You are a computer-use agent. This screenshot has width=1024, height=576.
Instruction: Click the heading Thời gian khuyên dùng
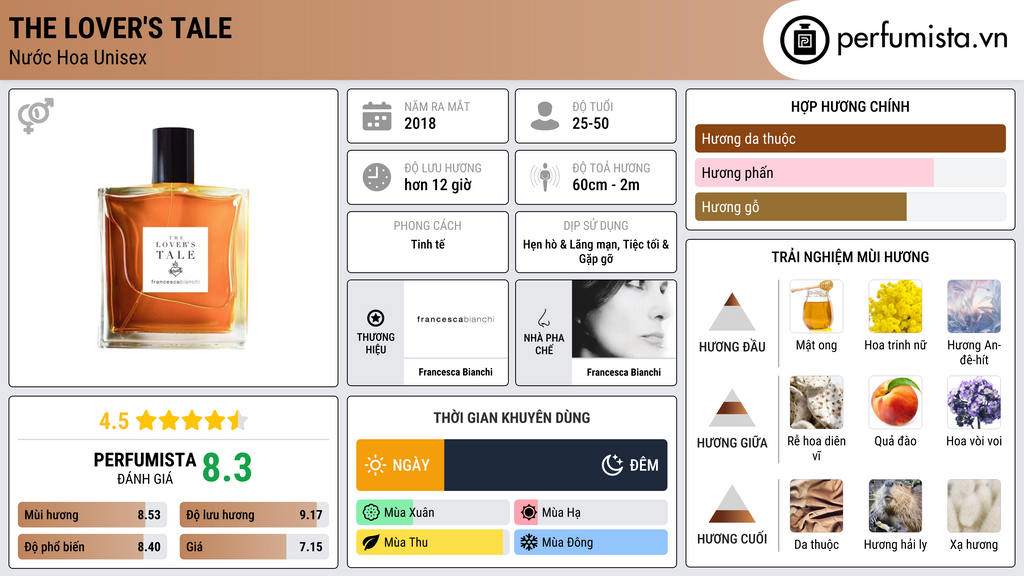tap(511, 417)
